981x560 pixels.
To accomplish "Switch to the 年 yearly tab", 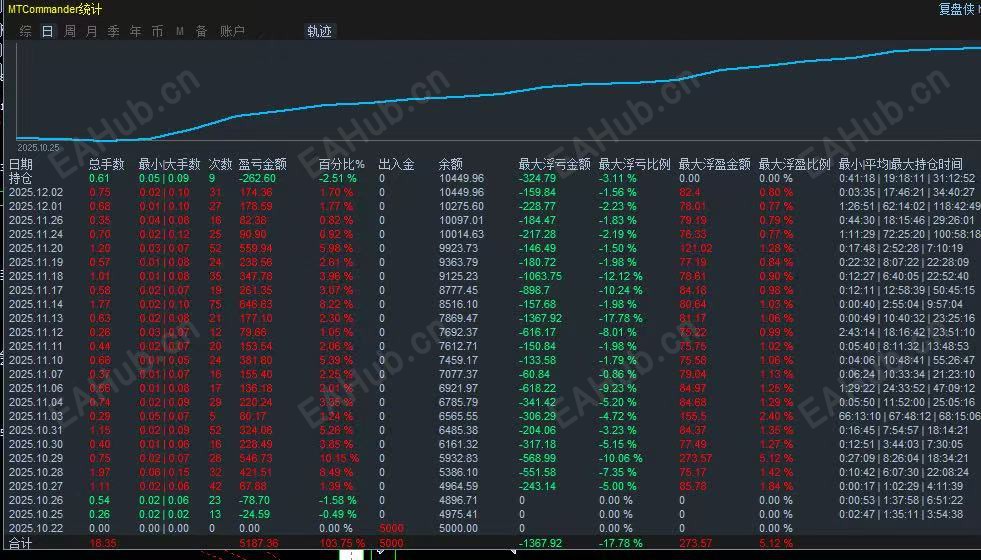I will point(135,31).
